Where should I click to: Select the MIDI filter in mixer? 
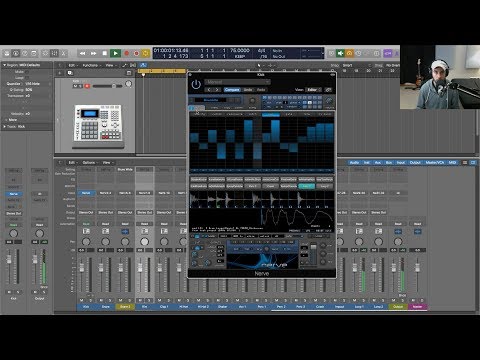452,162
